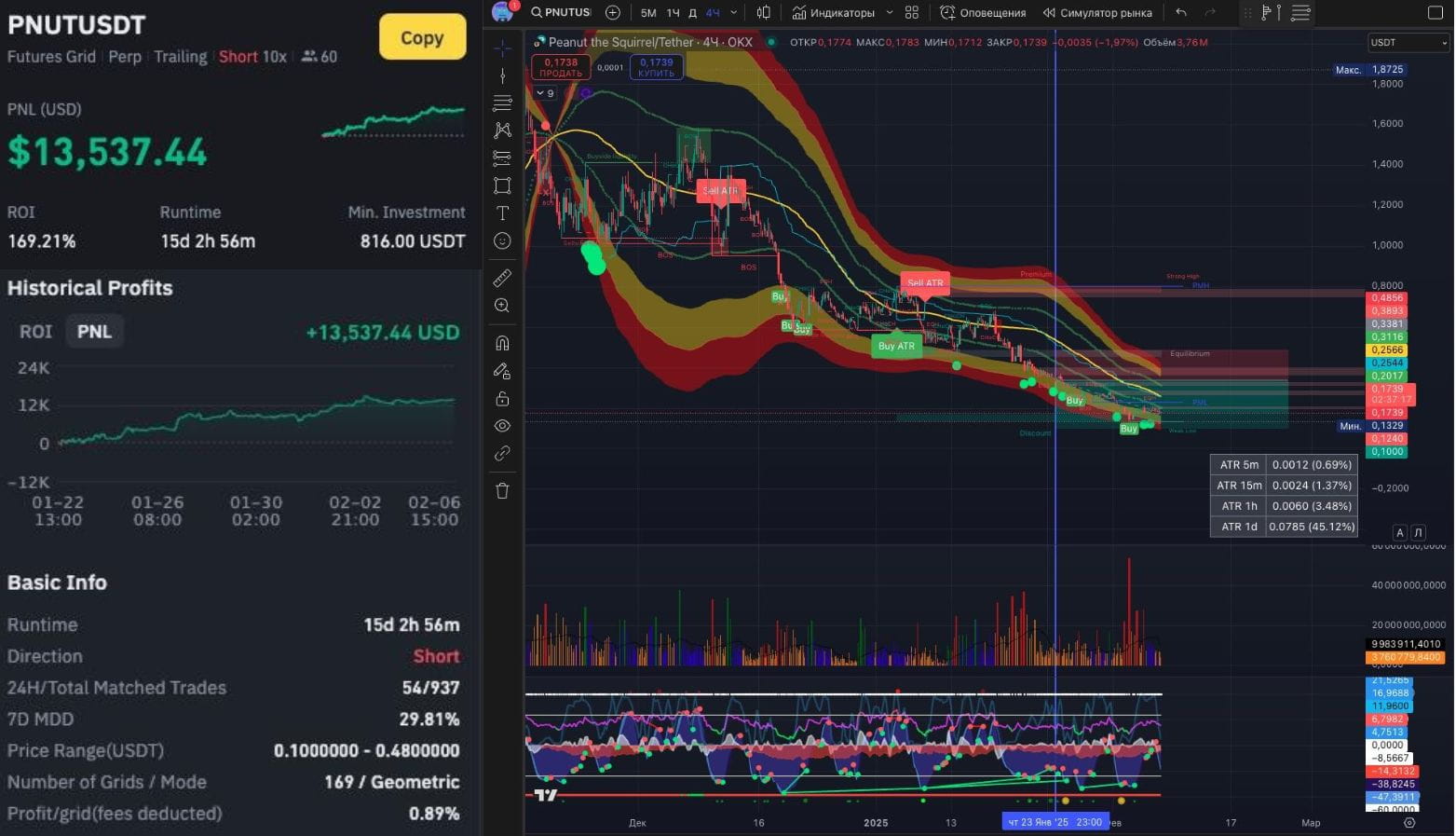Switch to the 5M timeframe

pyautogui.click(x=648, y=12)
